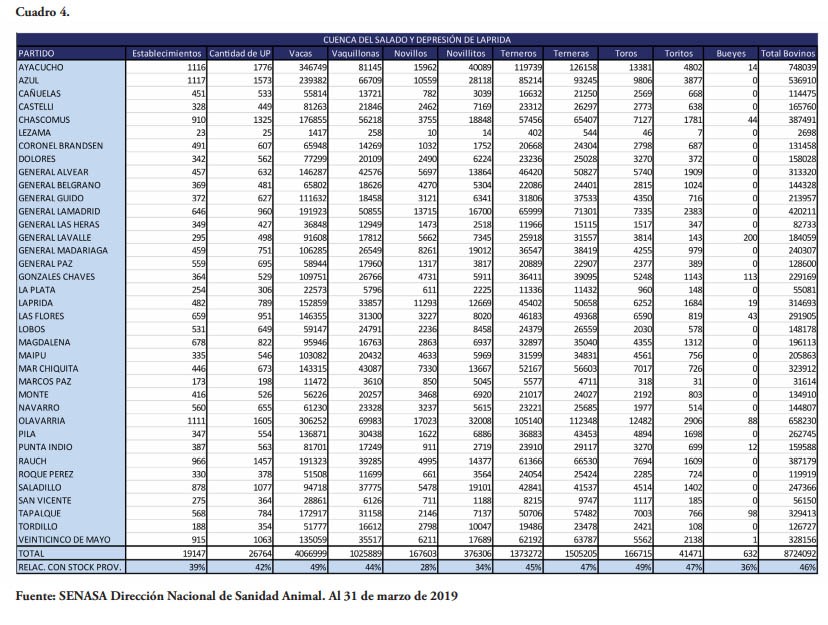Select the Terneras column header

point(570,52)
